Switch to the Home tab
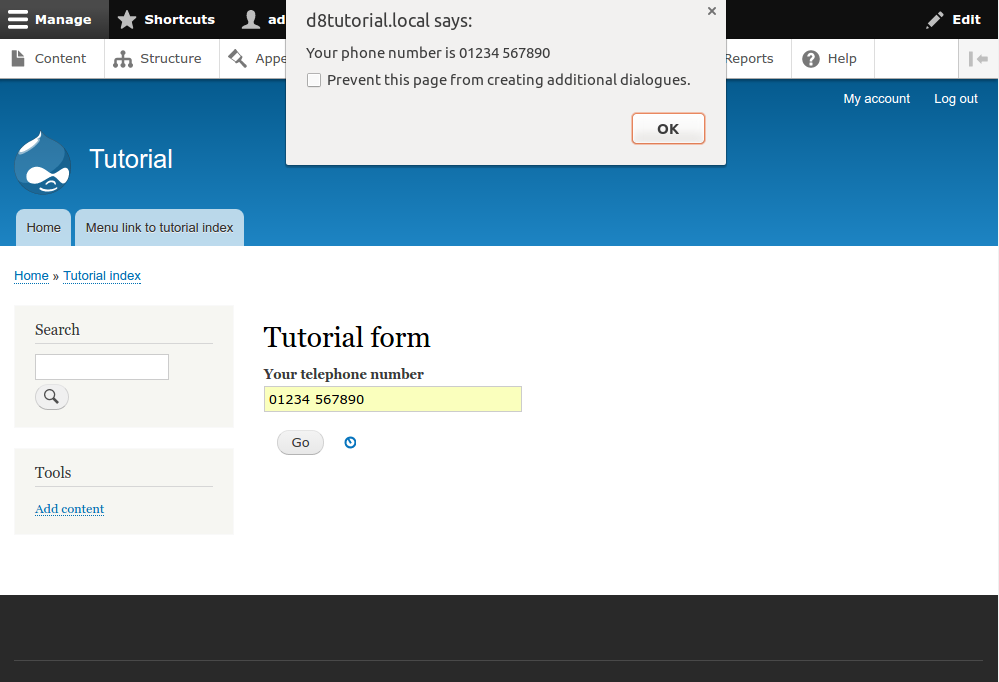Screen dimensions: 999x682 [44, 228]
